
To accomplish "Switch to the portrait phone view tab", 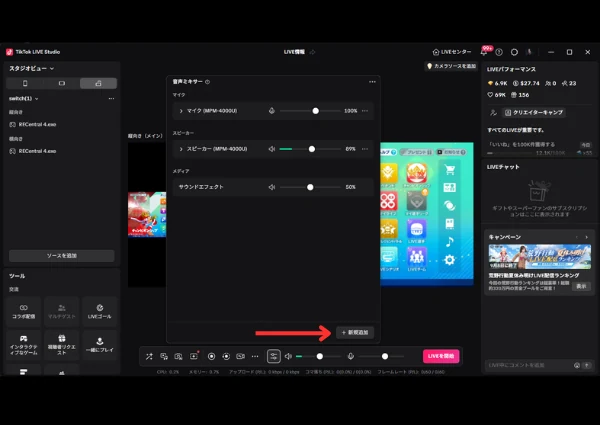I will click(25, 83).
